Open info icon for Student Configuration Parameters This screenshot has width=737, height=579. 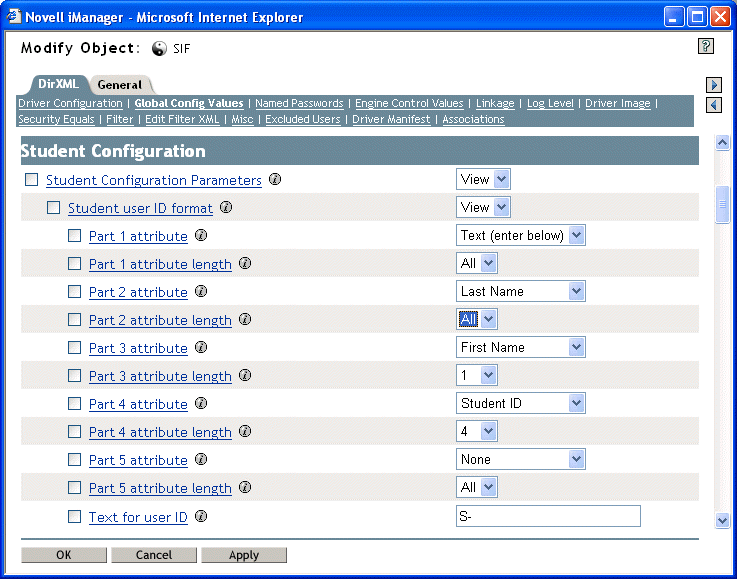pyautogui.click(x=275, y=179)
